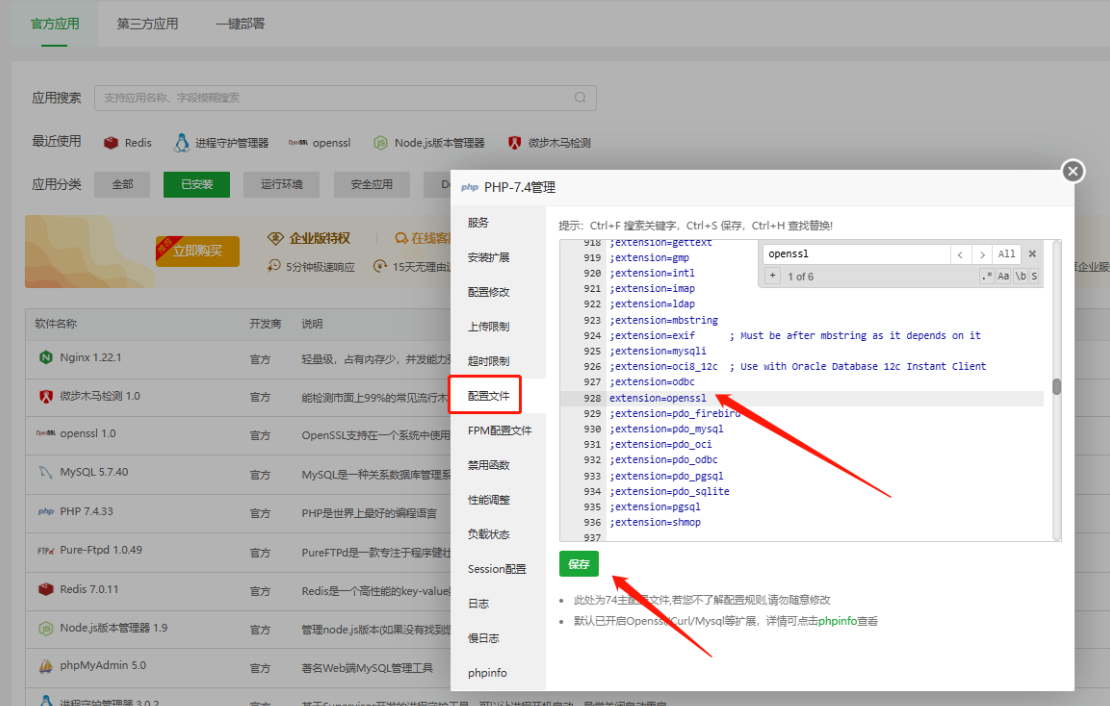Open recently used openssl icon
Screen dimensions: 1110x706
point(298,142)
